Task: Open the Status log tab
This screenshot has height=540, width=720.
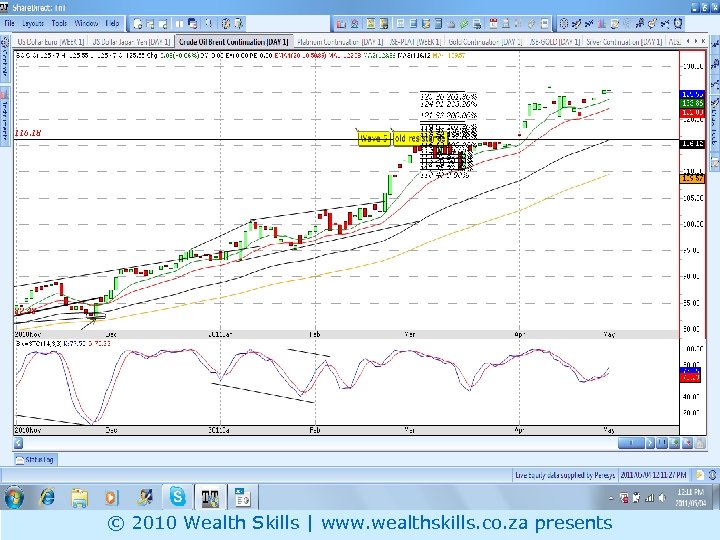Action: [x=35, y=460]
